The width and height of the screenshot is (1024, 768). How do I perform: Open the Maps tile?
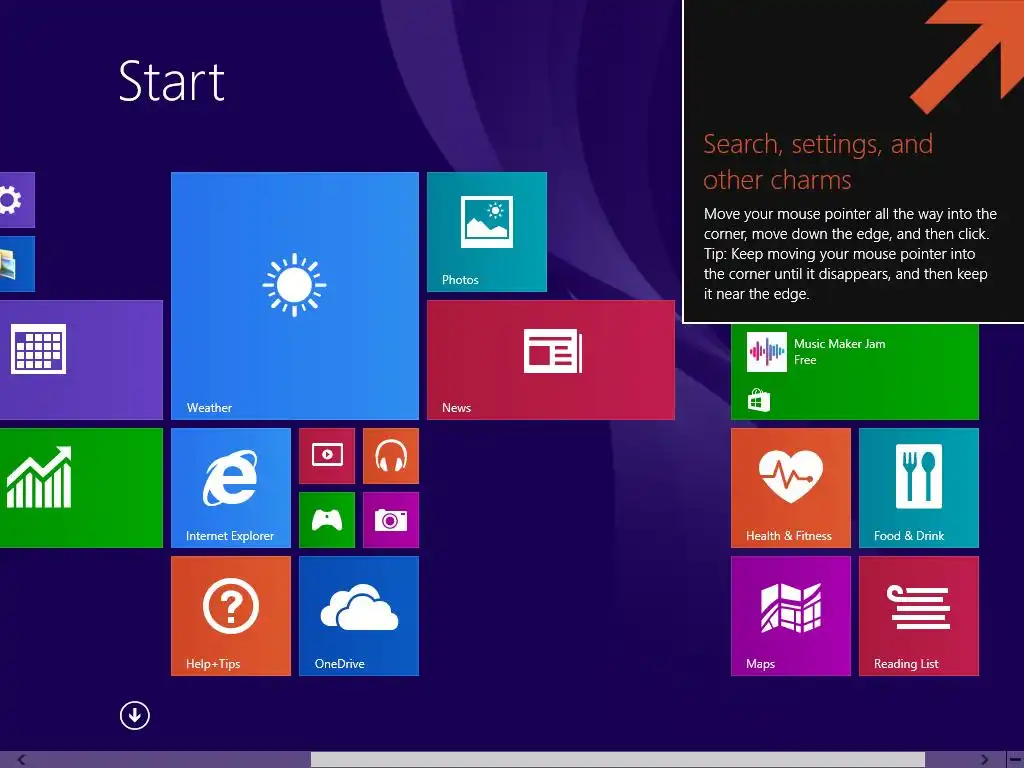[791, 616]
